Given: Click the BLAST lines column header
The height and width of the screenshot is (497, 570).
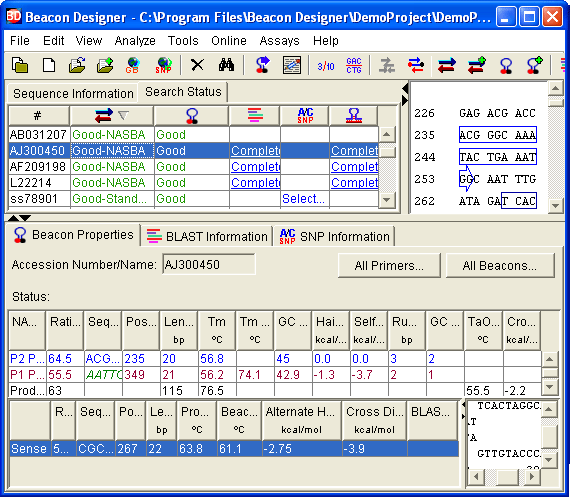Looking at the screenshot, I should pyautogui.click(x=255, y=116).
